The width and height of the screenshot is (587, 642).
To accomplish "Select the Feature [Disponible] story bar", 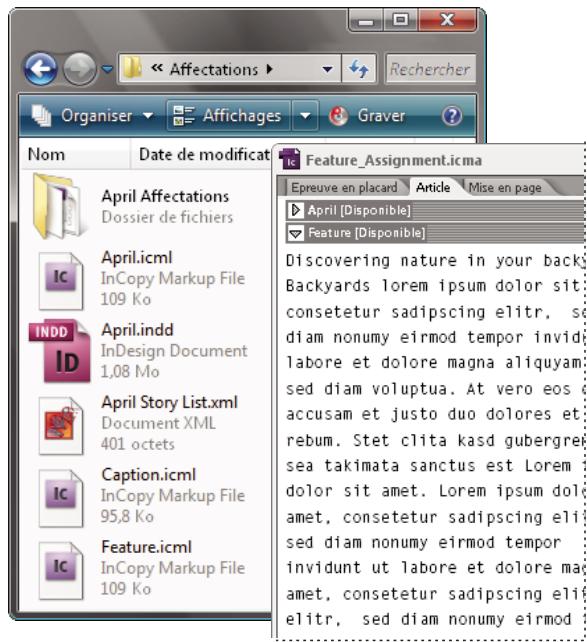I will click(x=435, y=233).
